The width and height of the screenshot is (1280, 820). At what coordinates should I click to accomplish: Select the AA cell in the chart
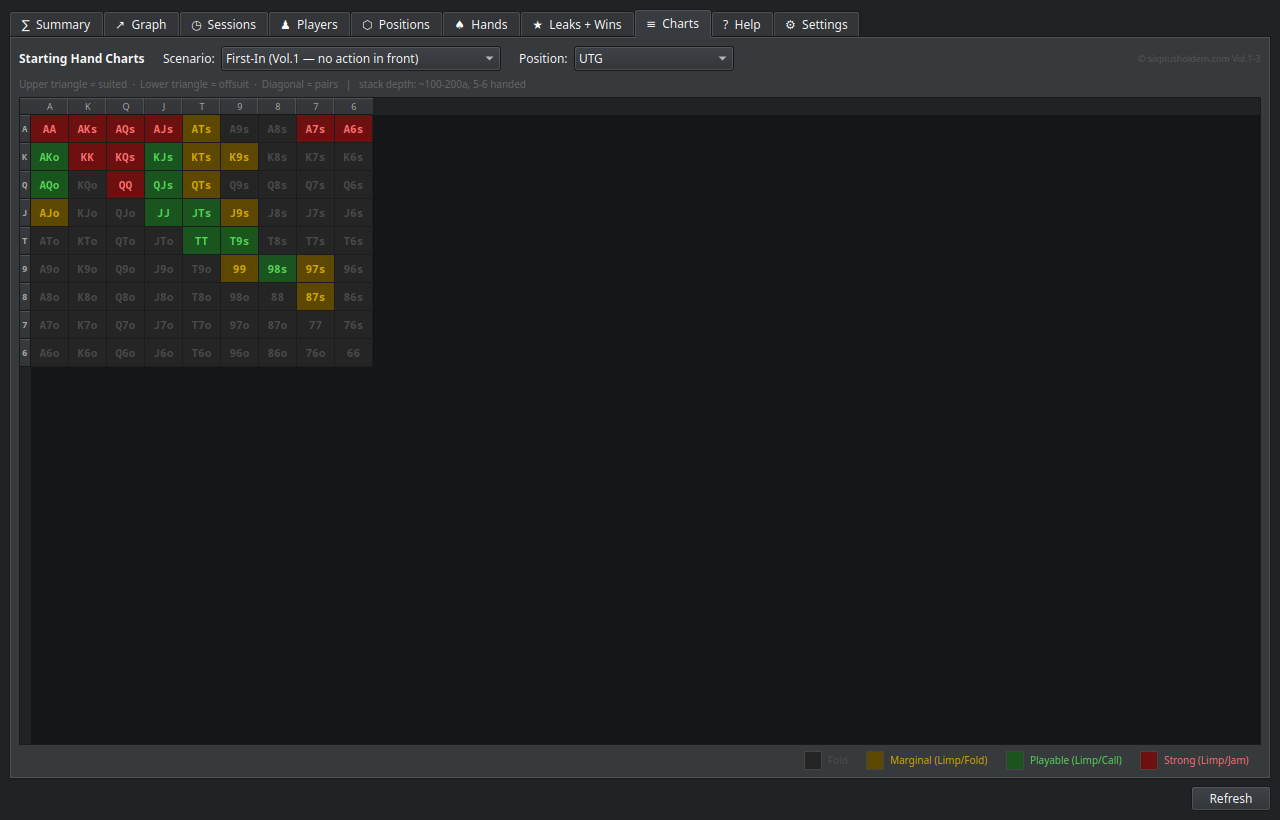(x=50, y=129)
